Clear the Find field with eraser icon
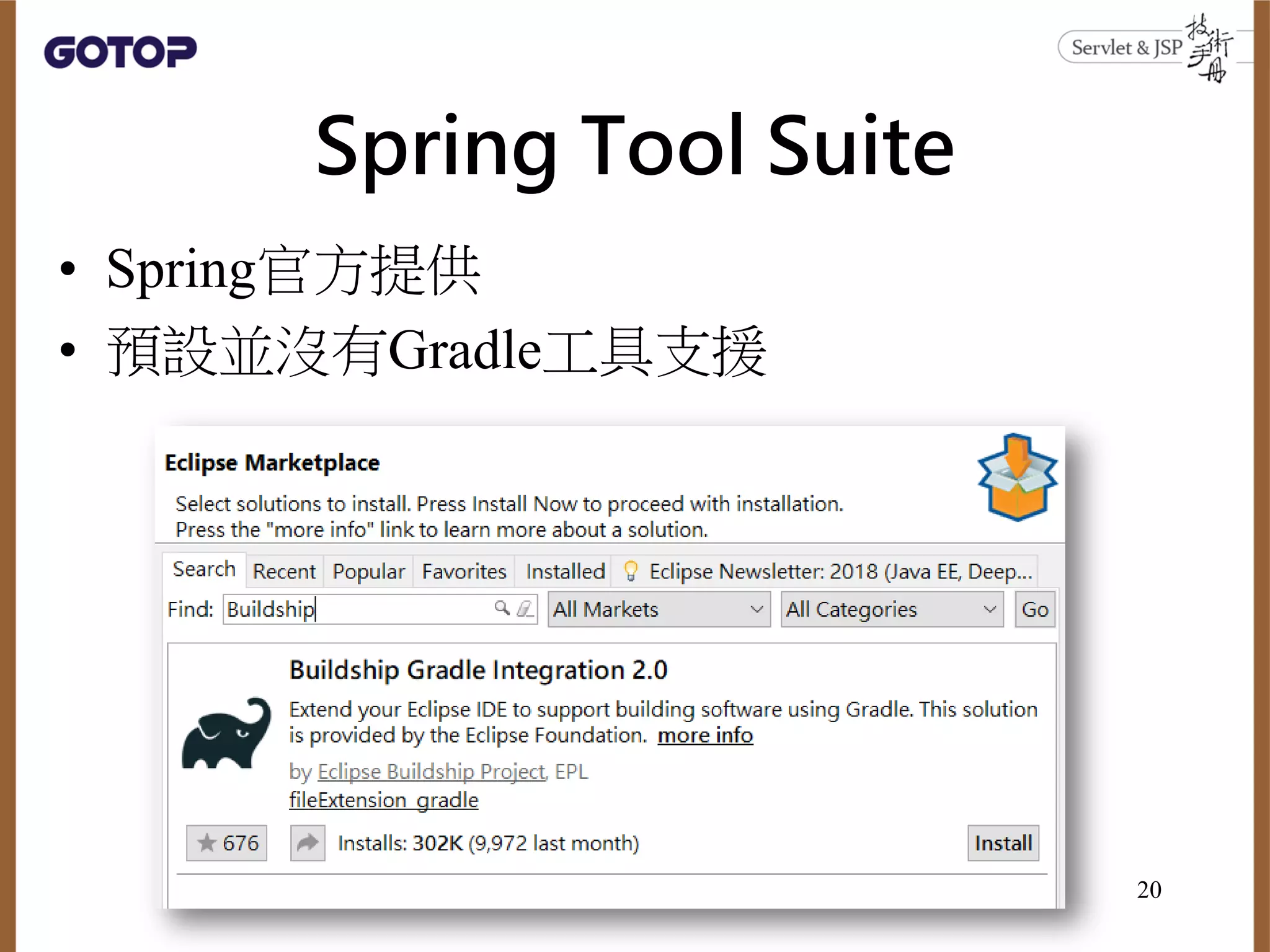This screenshot has width=1270, height=952. (525, 608)
